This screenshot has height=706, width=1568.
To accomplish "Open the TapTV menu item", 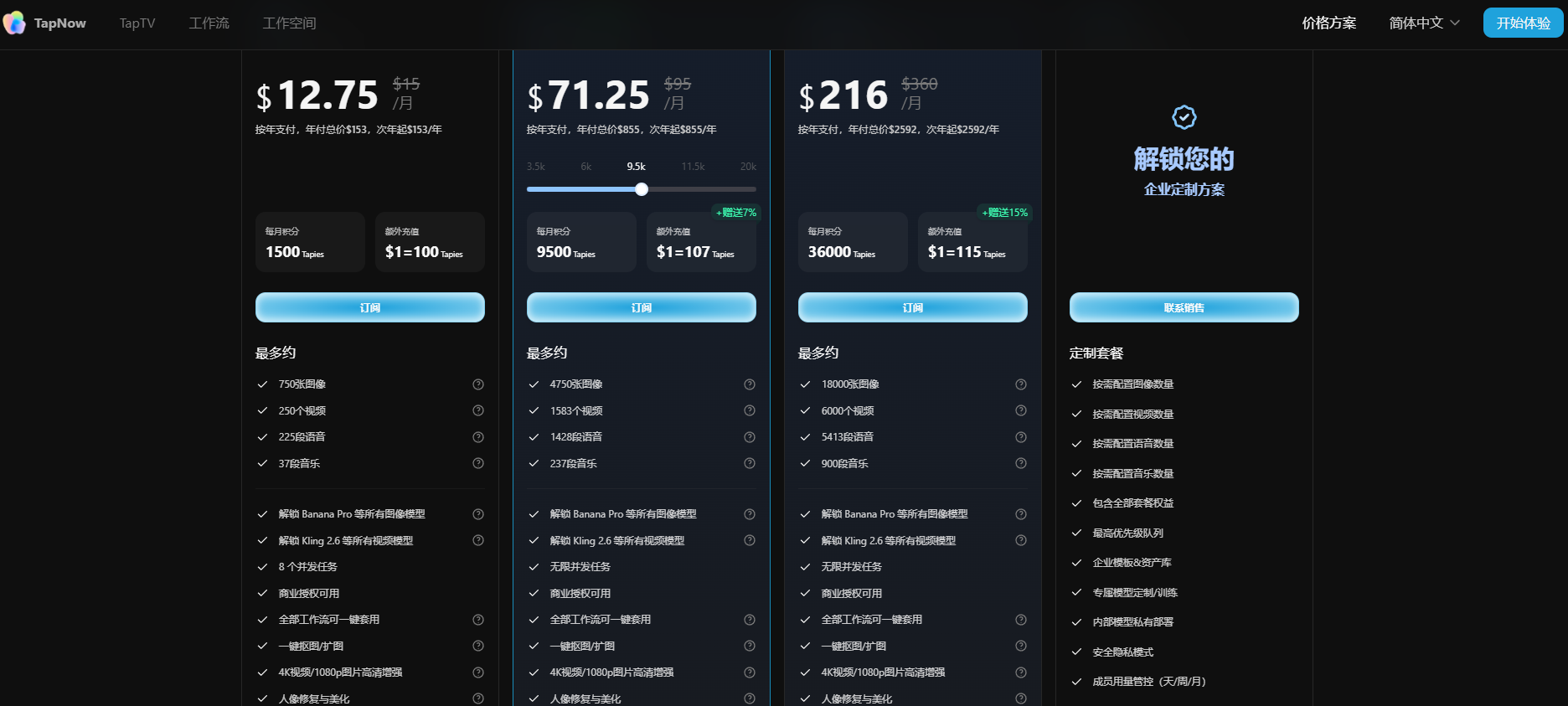I will 137,23.
